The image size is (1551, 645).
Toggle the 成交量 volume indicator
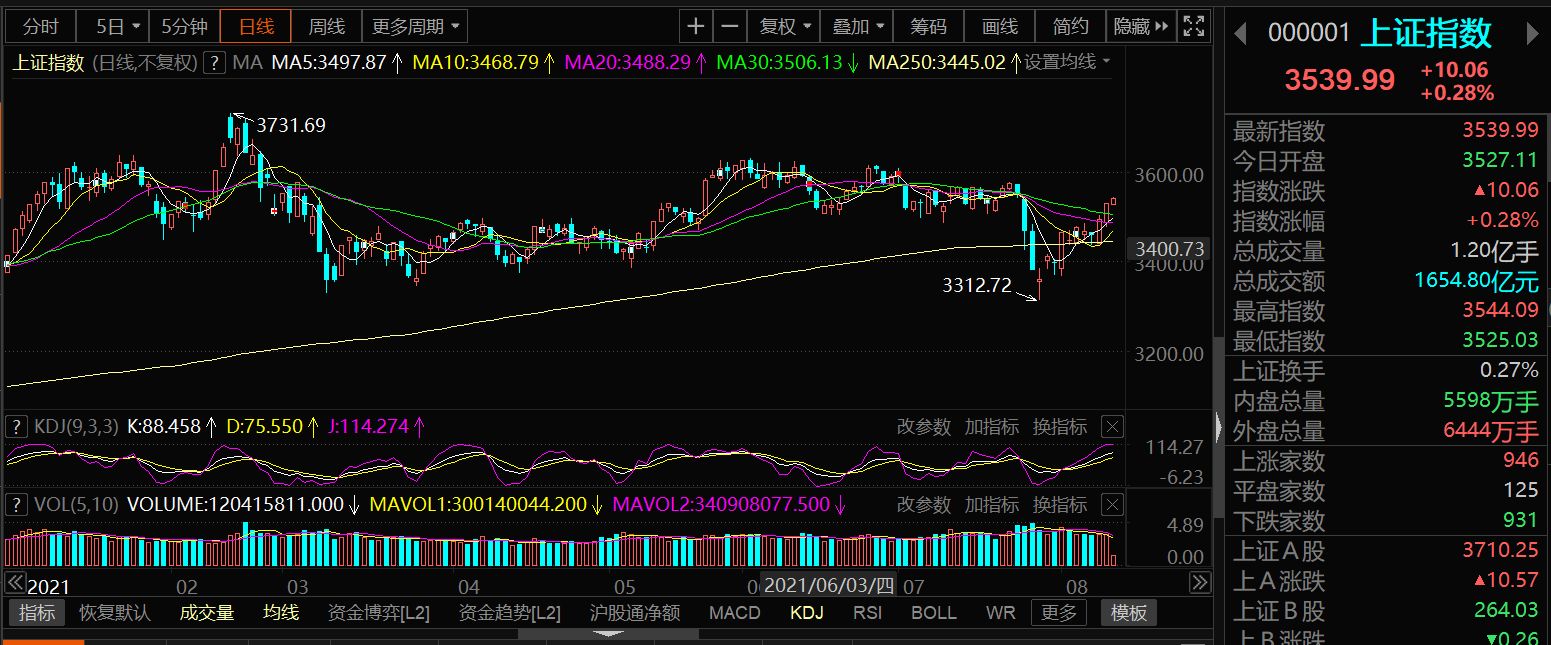[207, 613]
